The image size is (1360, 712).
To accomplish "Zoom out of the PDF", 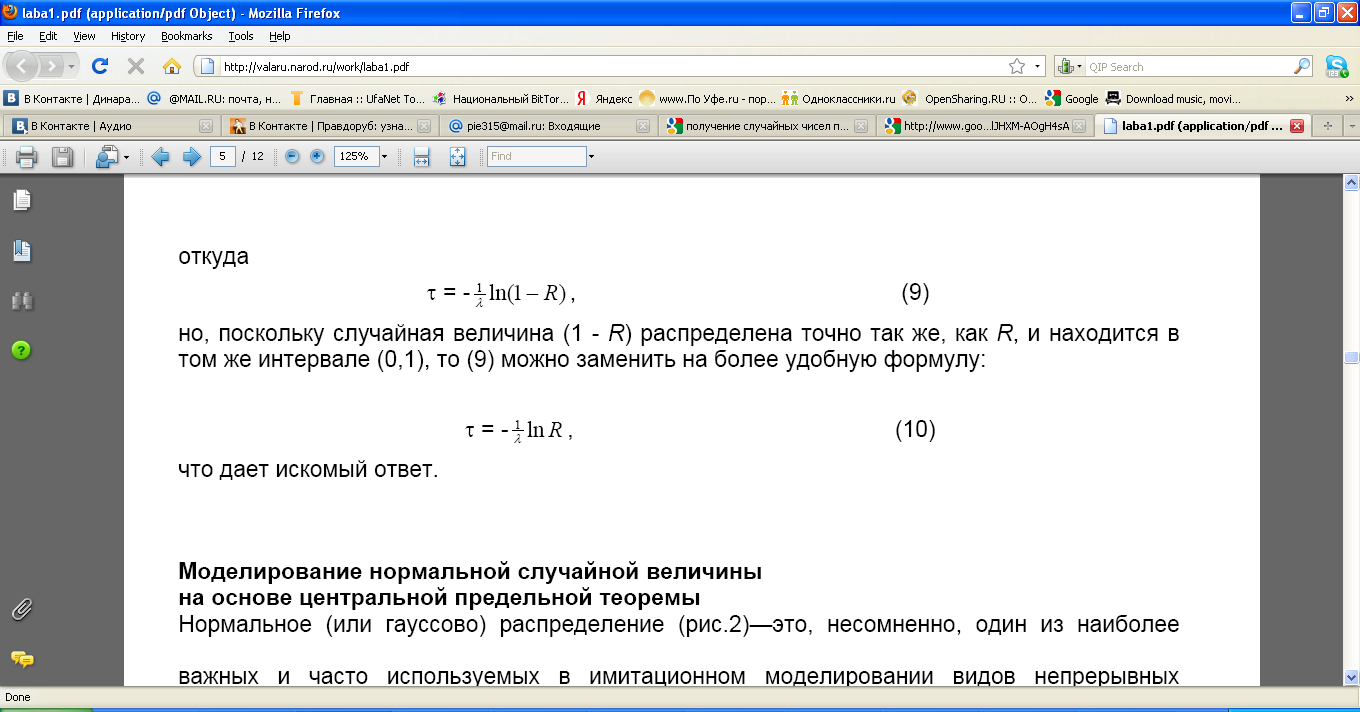I will coord(292,157).
